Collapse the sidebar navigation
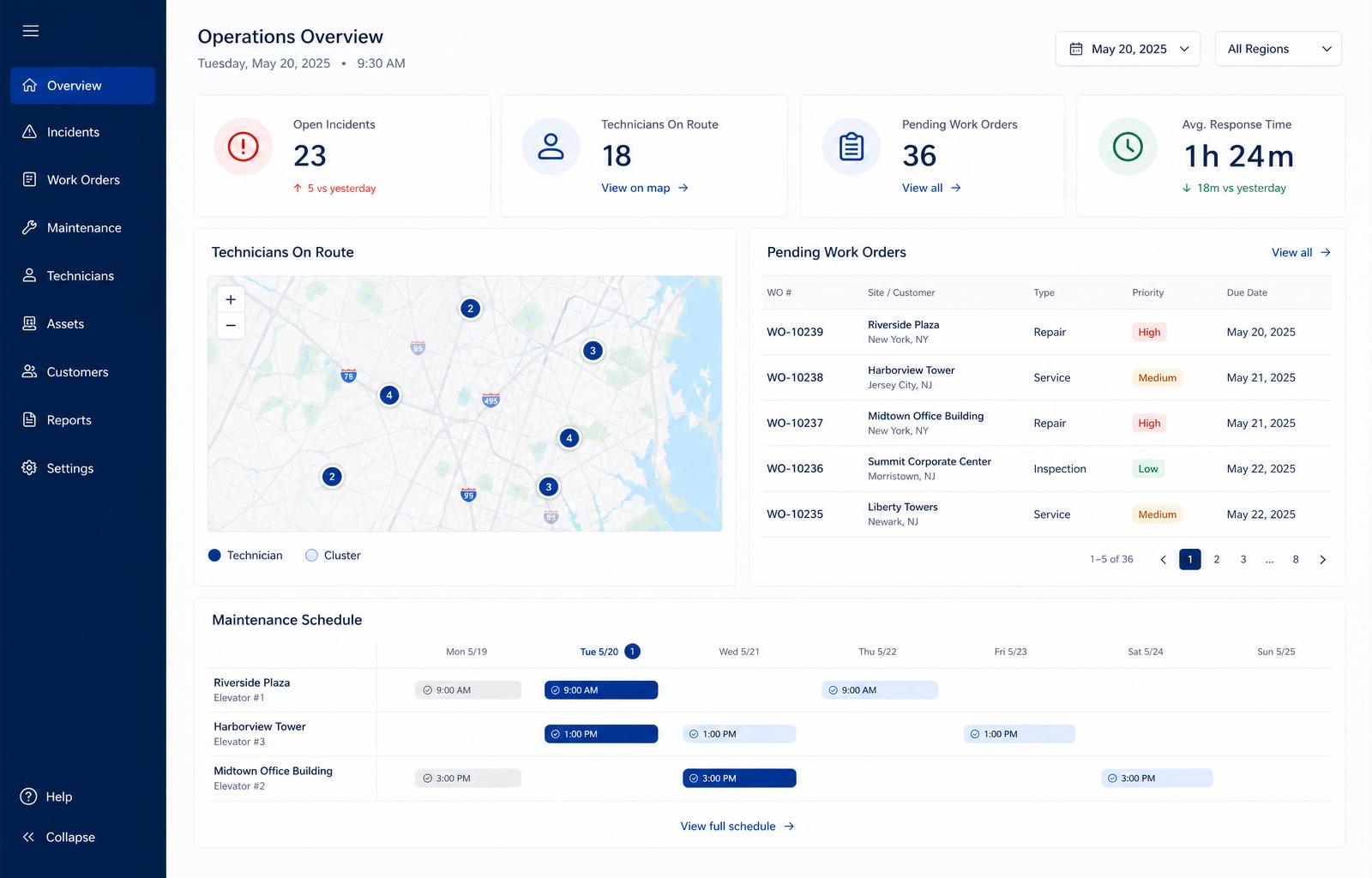Image resolution: width=1372 pixels, height=878 pixels. 58,837
